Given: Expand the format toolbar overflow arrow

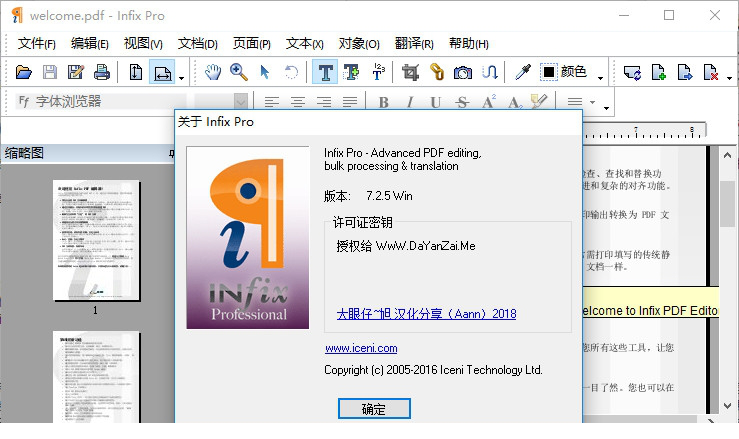Looking at the screenshot, I should (x=607, y=108).
